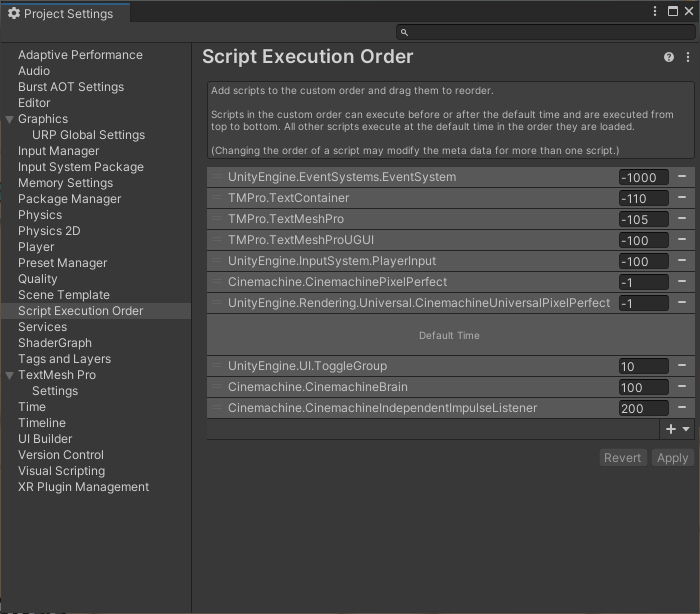
Task: Open the Script Execution Order help icon
Action: click(x=668, y=57)
